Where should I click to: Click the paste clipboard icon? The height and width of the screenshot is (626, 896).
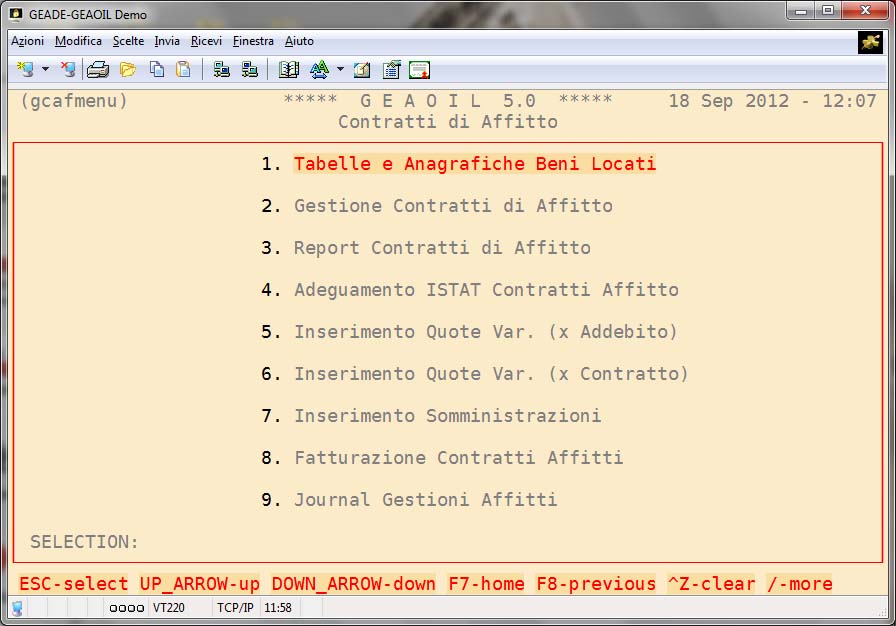coord(183,69)
